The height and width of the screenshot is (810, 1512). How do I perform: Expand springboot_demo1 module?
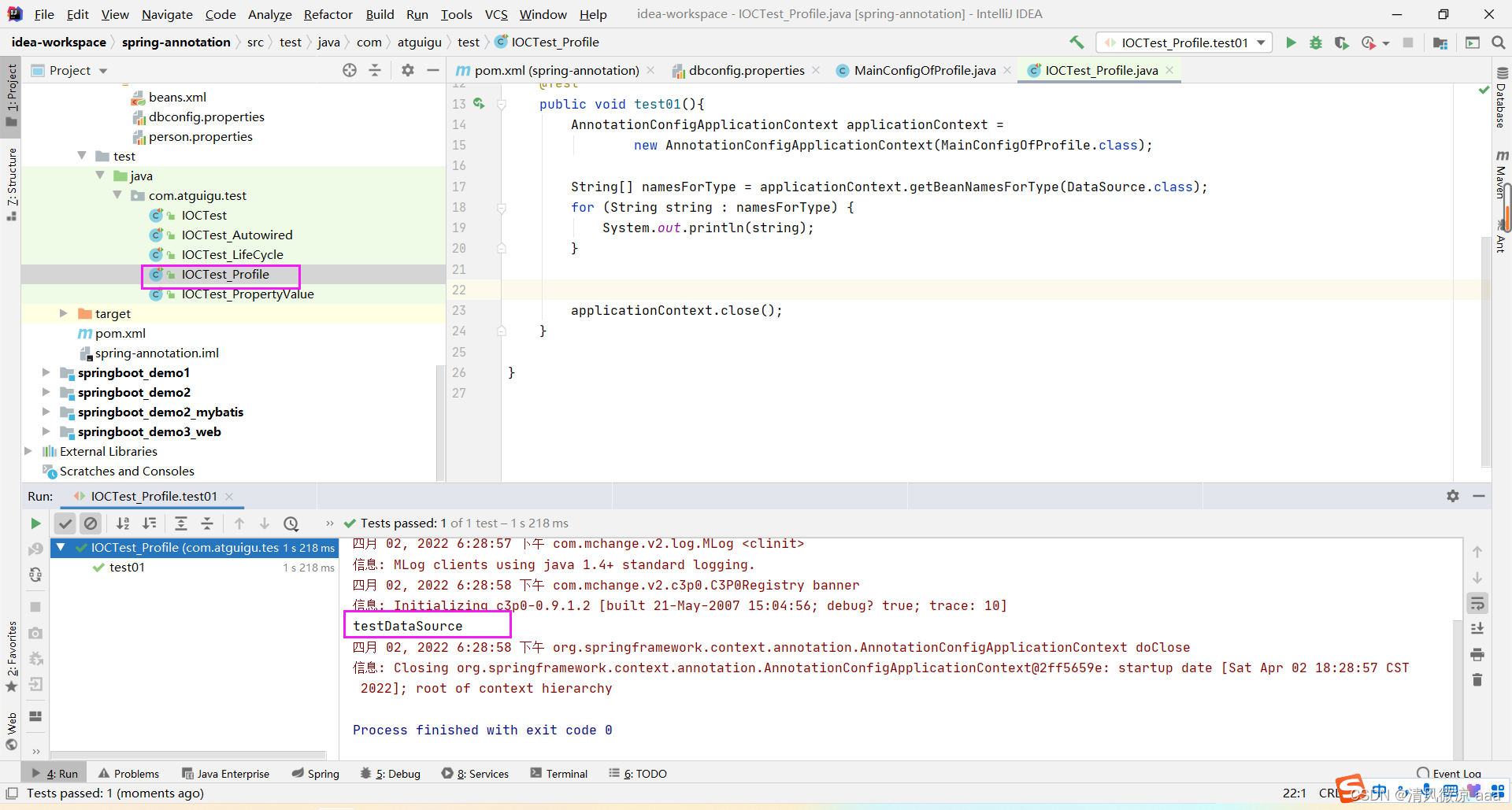point(46,372)
